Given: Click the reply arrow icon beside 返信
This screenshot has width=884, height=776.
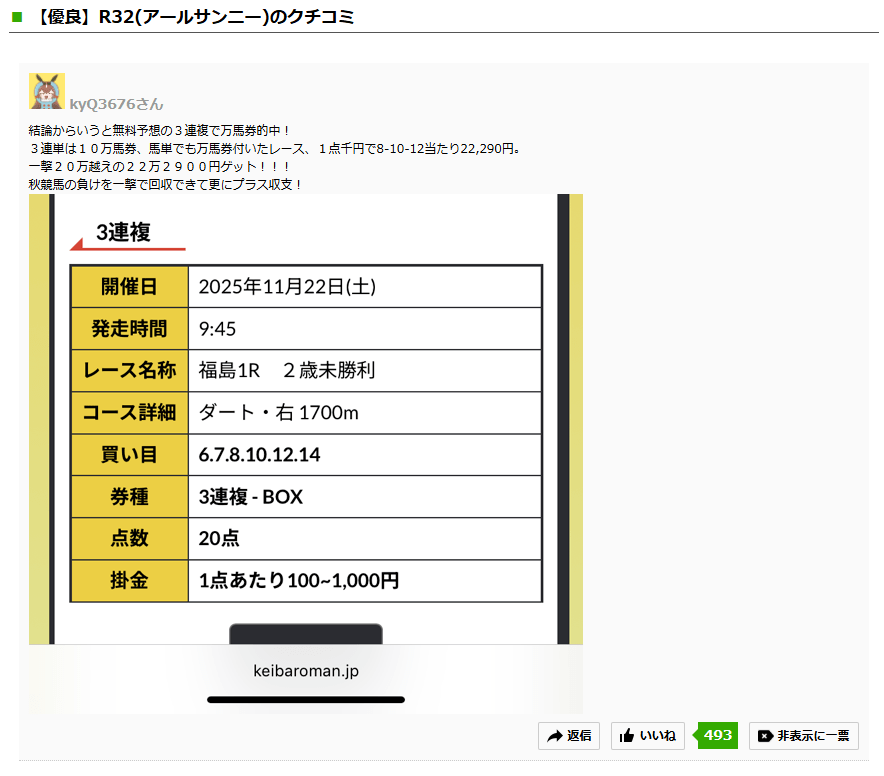Looking at the screenshot, I should tap(554, 736).
